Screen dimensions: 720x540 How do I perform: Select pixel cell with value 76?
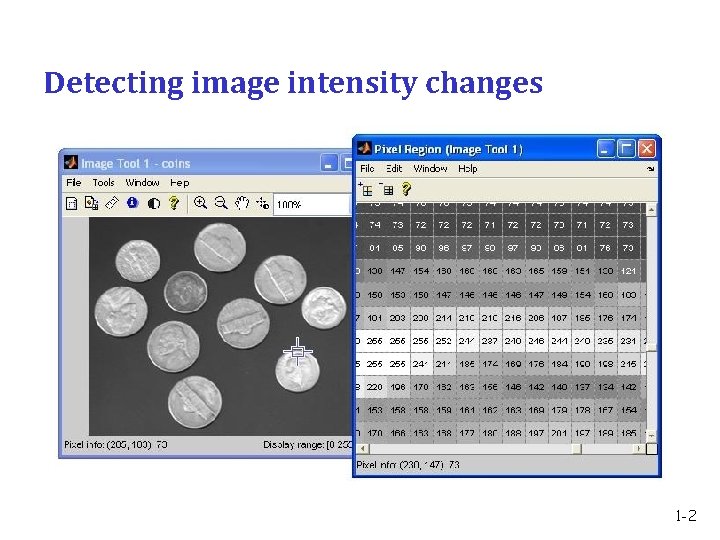(x=605, y=248)
